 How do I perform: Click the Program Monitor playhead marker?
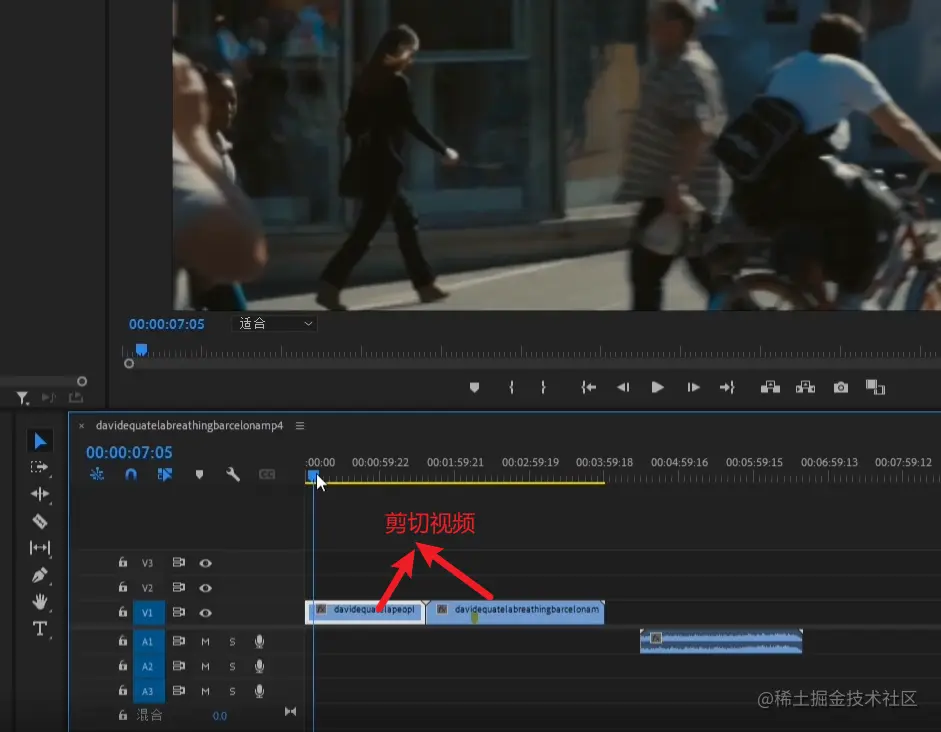point(142,350)
